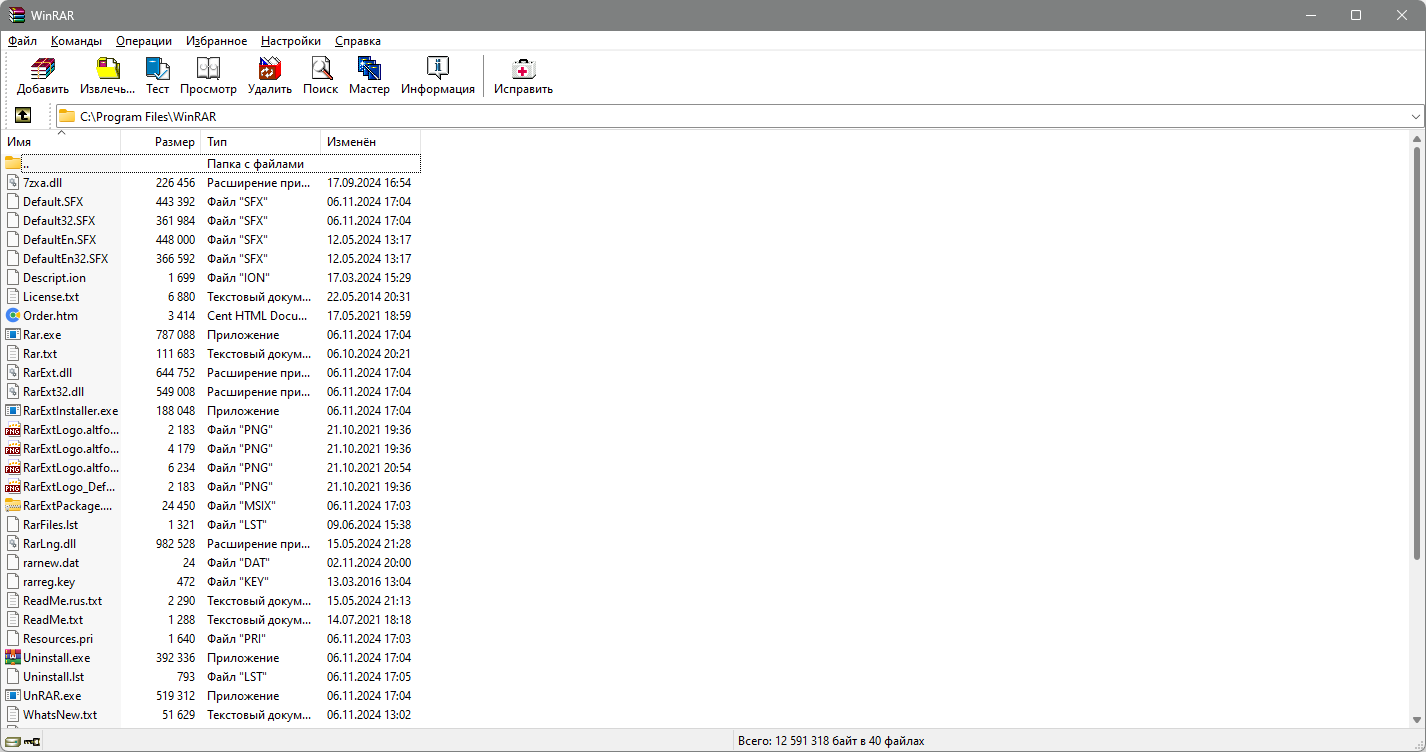The width and height of the screenshot is (1426, 752).
Task: Select the ReadMe.rus.txt file name
Action: point(62,601)
